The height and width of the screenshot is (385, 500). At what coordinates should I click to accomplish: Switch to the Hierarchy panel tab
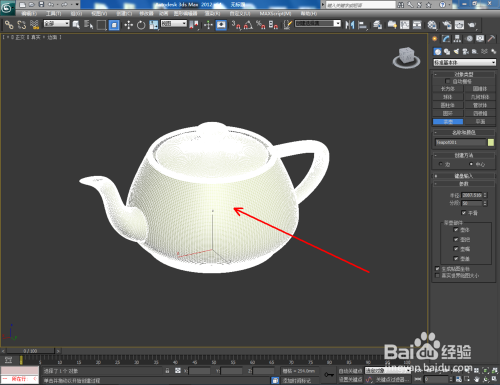pyautogui.click(x=457, y=39)
